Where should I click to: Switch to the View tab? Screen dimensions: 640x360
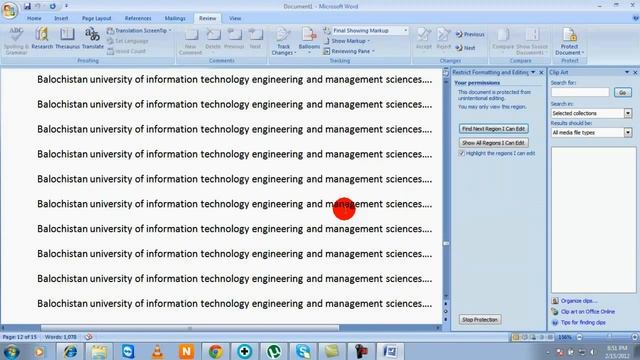click(235, 18)
